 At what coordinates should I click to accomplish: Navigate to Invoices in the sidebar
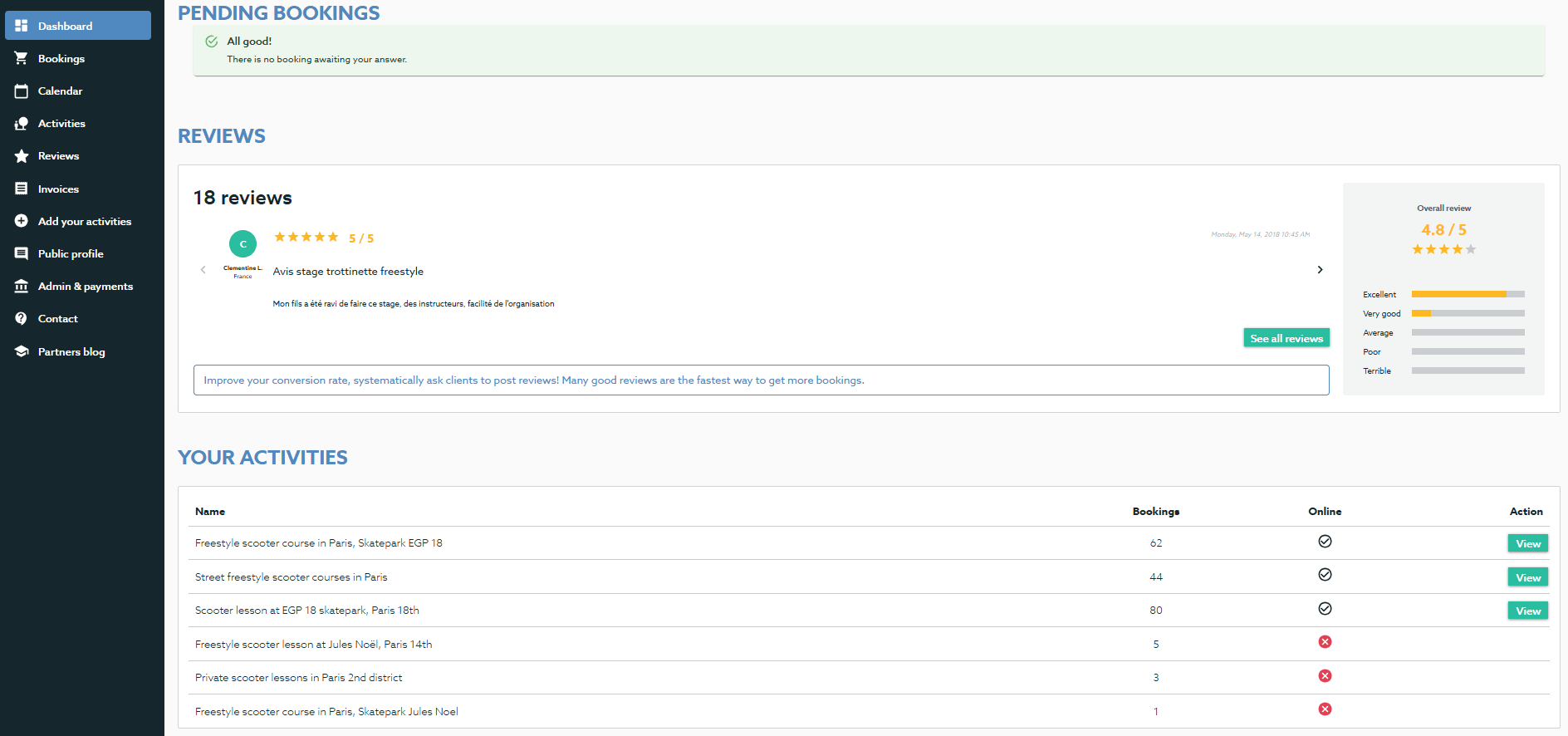[x=78, y=189]
